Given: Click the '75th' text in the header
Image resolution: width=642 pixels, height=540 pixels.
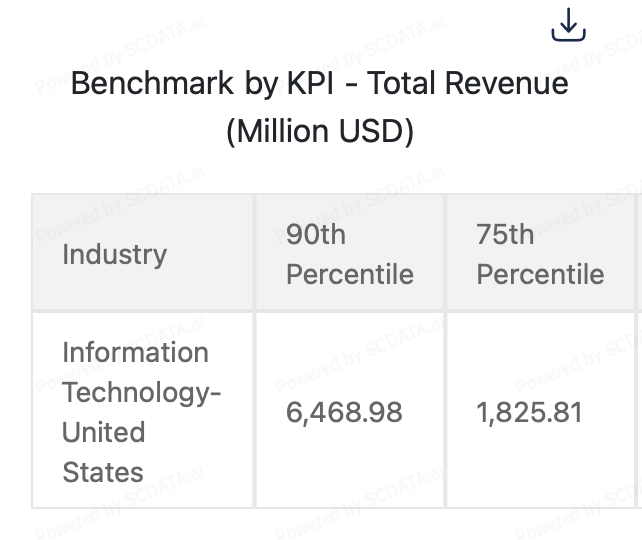Looking at the screenshot, I should tap(505, 234).
